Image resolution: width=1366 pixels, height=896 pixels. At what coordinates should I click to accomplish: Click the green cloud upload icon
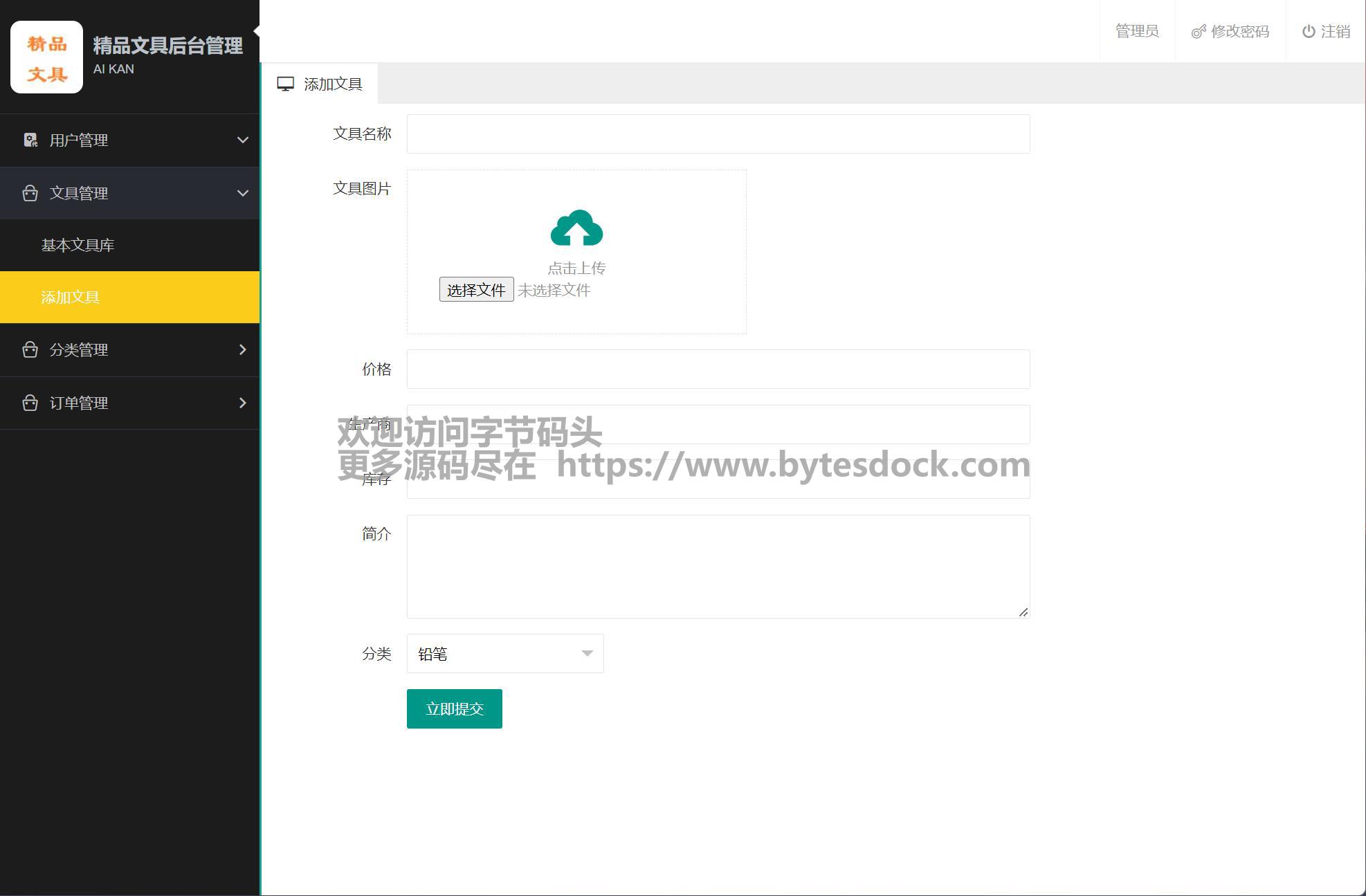click(x=576, y=228)
